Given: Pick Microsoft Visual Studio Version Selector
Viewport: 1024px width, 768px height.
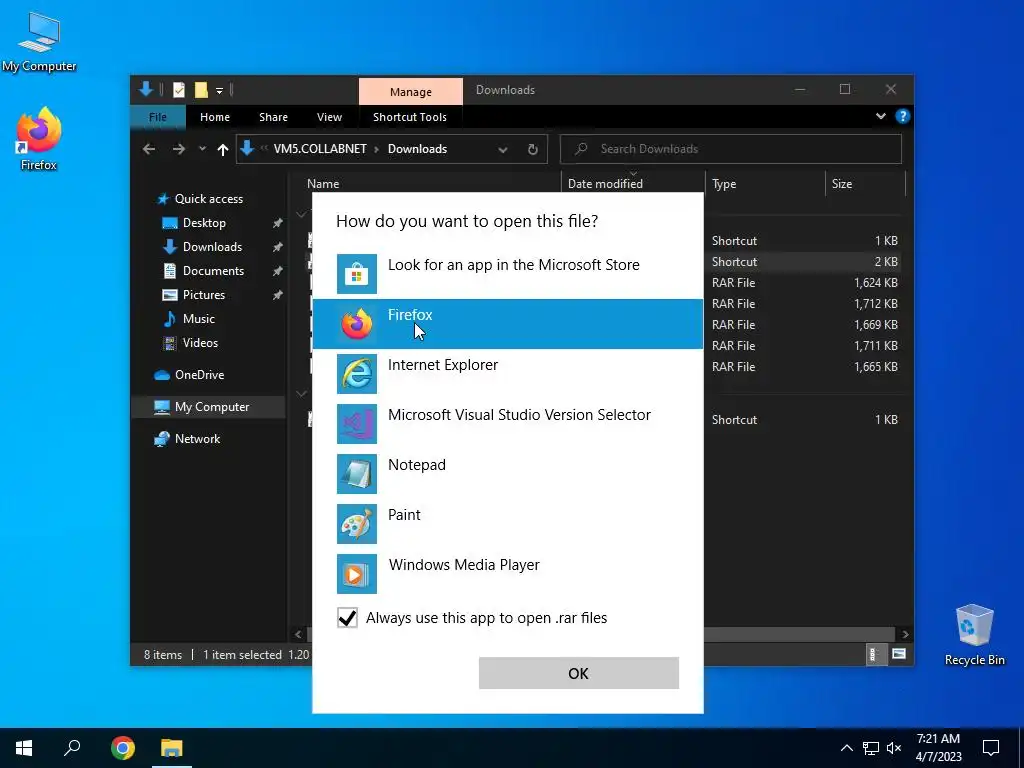Looking at the screenshot, I should pyautogui.click(x=507, y=424).
